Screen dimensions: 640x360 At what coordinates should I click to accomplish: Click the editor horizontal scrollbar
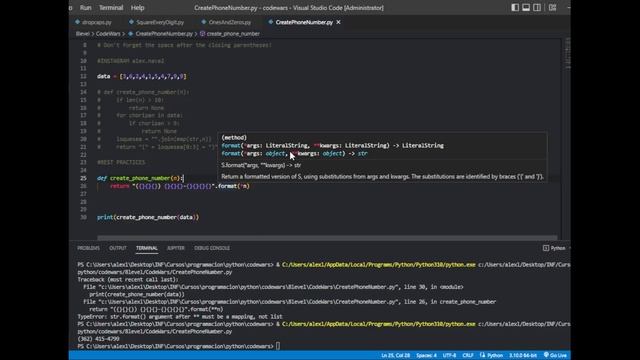(327, 238)
